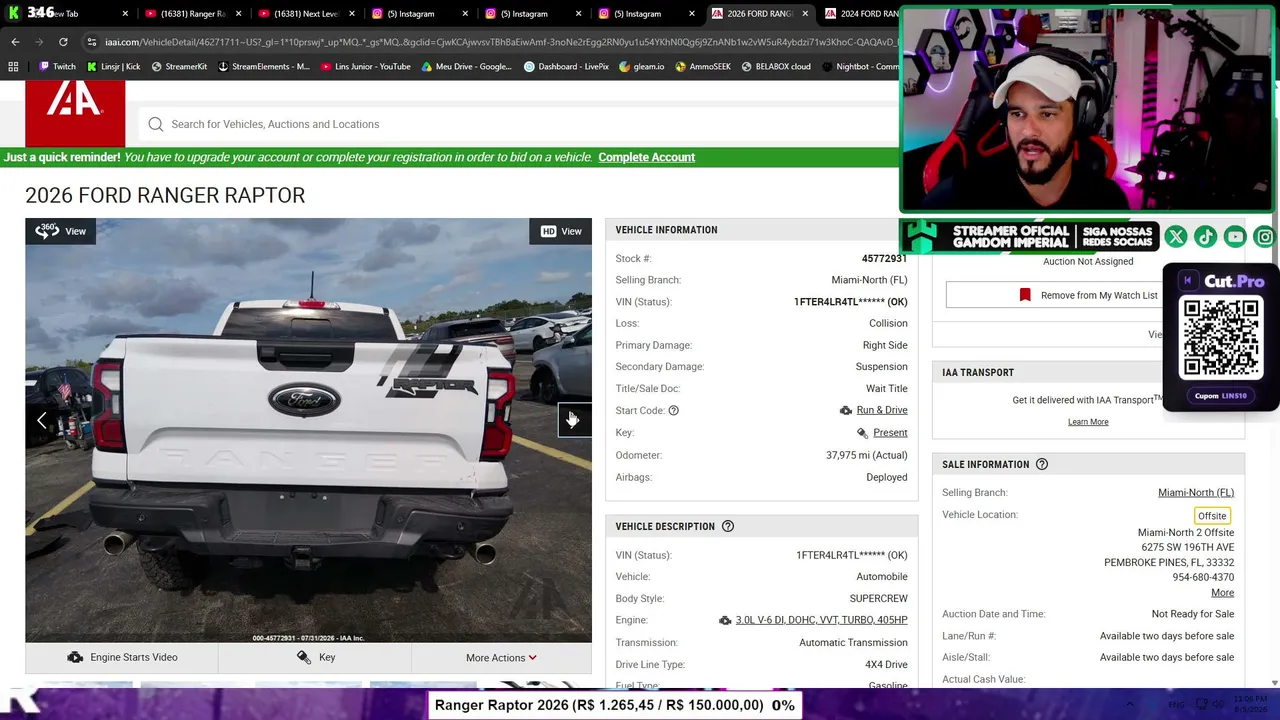Open the Nightbot bookmark
Screen dimensions: 1280x720
[860, 67]
